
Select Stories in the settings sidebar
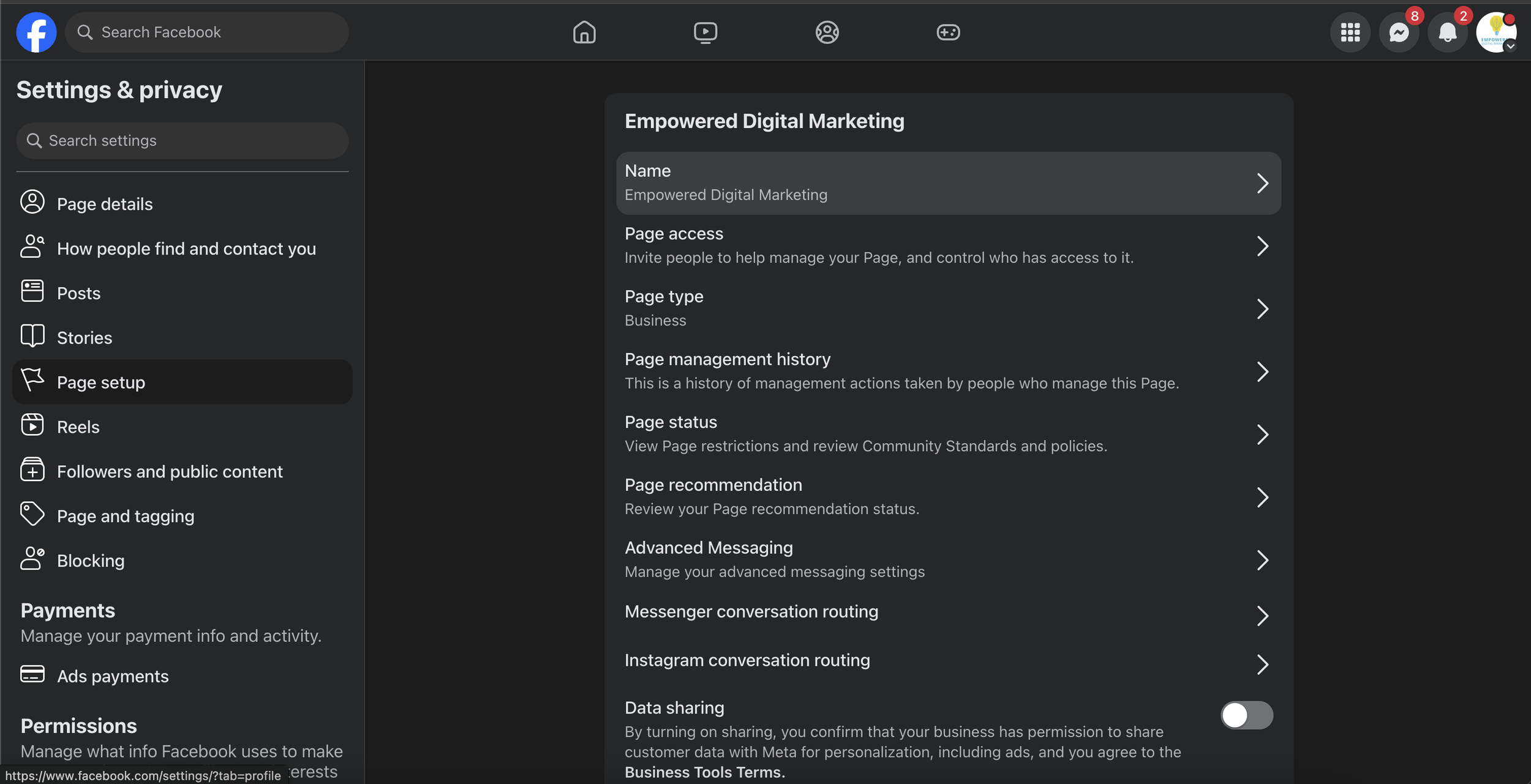[85, 337]
